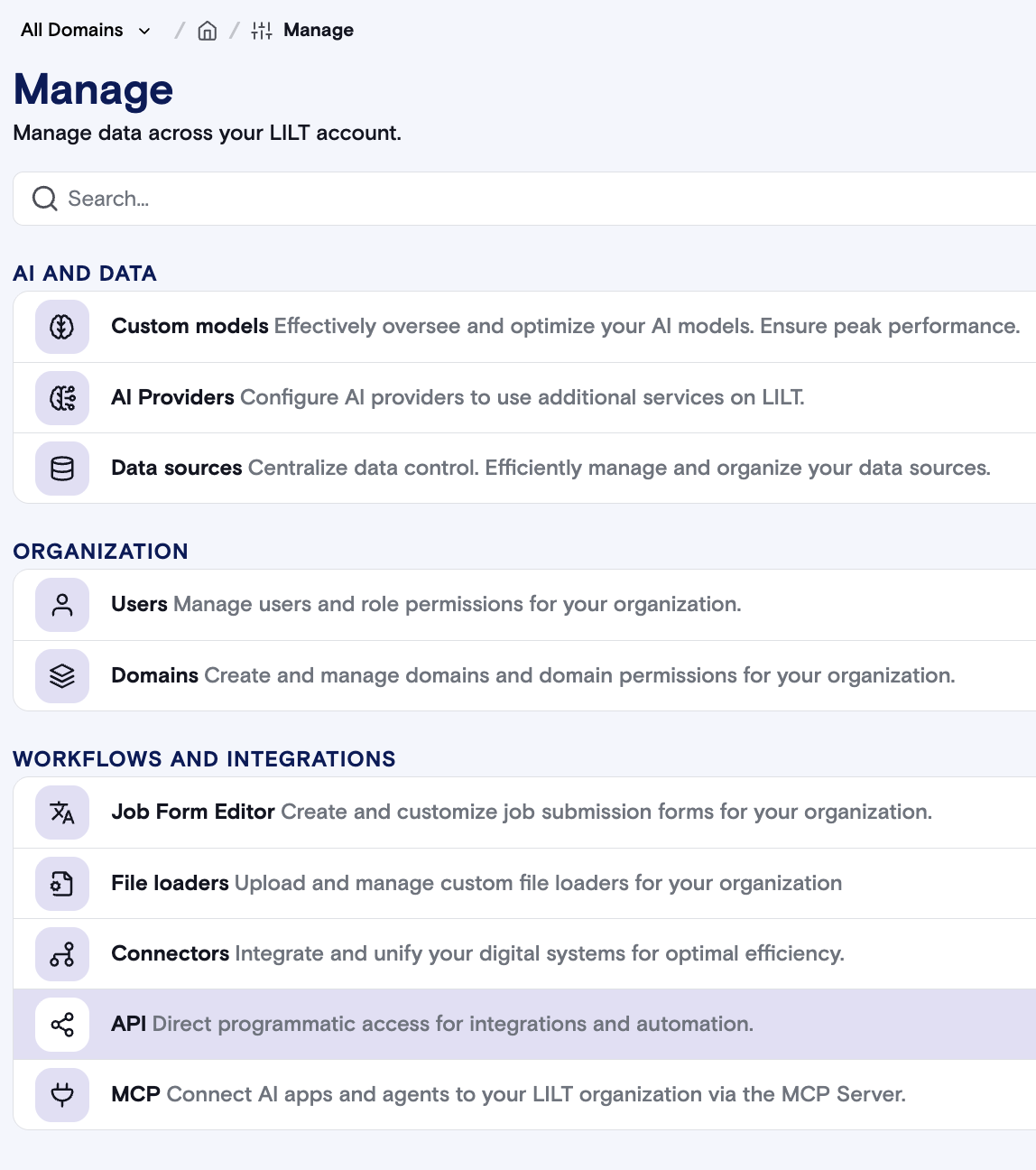Click the Domains stacked-layers icon
The image size is (1036, 1170).
[x=62, y=676]
